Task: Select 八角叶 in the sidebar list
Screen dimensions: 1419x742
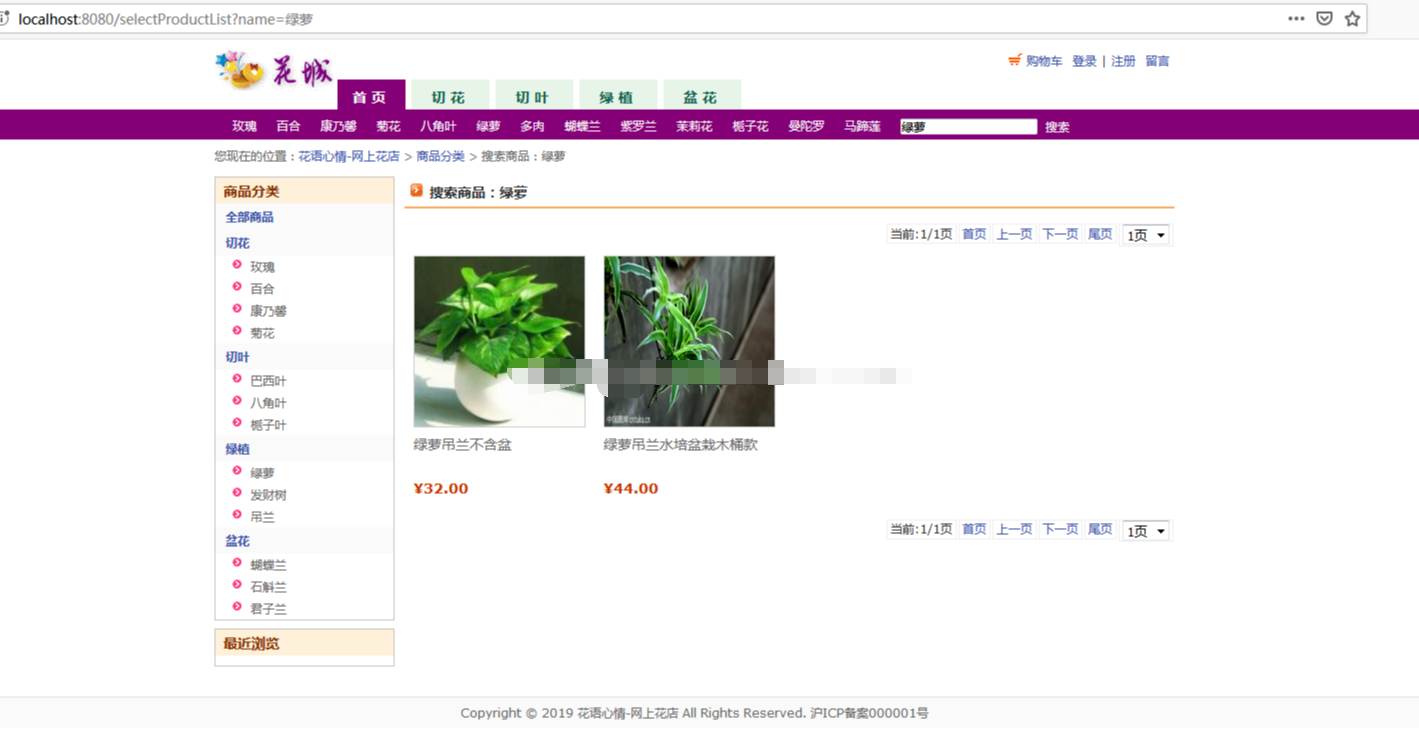Action: (268, 403)
